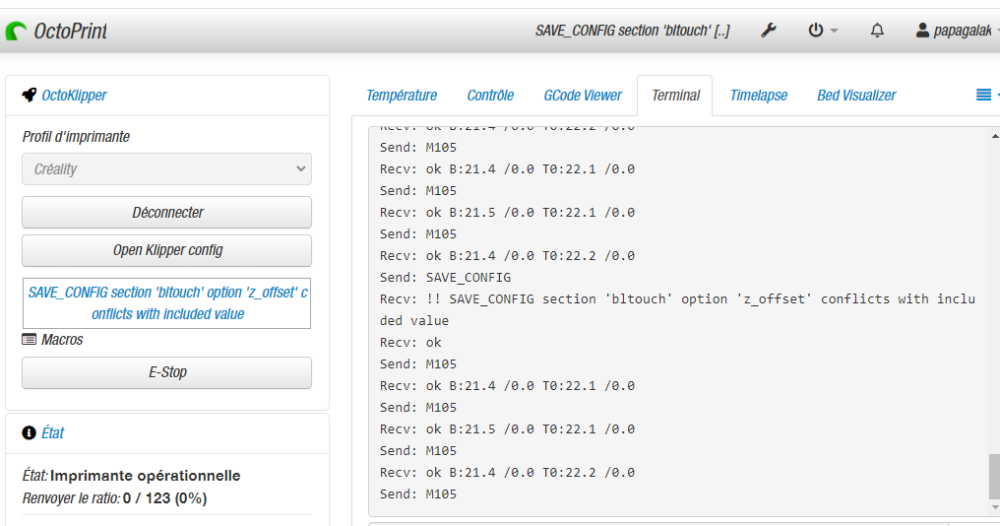Click the 'Recv: ok' terminal line
The height and width of the screenshot is (526, 1000).
click(410, 342)
